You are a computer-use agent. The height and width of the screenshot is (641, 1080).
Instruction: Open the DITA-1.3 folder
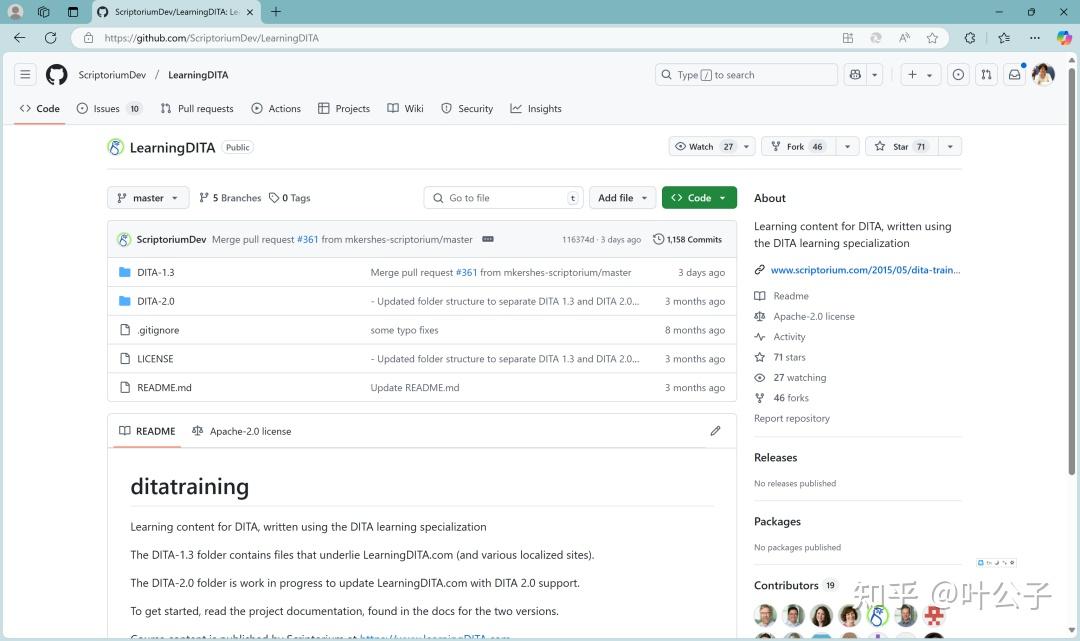pos(156,272)
